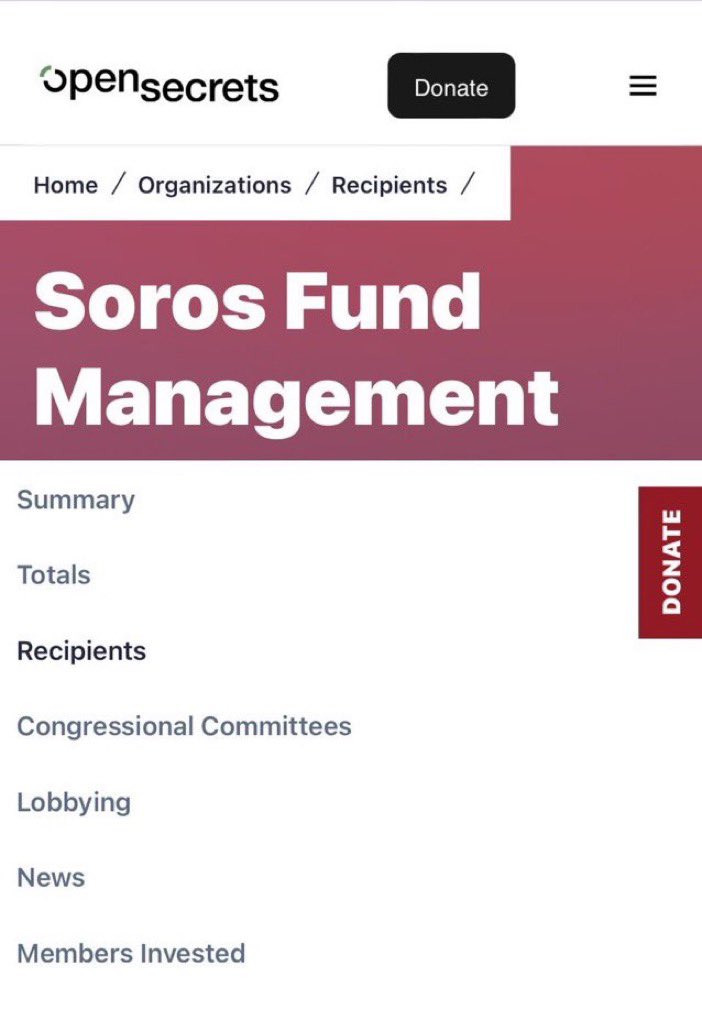
Task: Click the trailing slash after Recipients breadcrumb
Action: (x=466, y=185)
